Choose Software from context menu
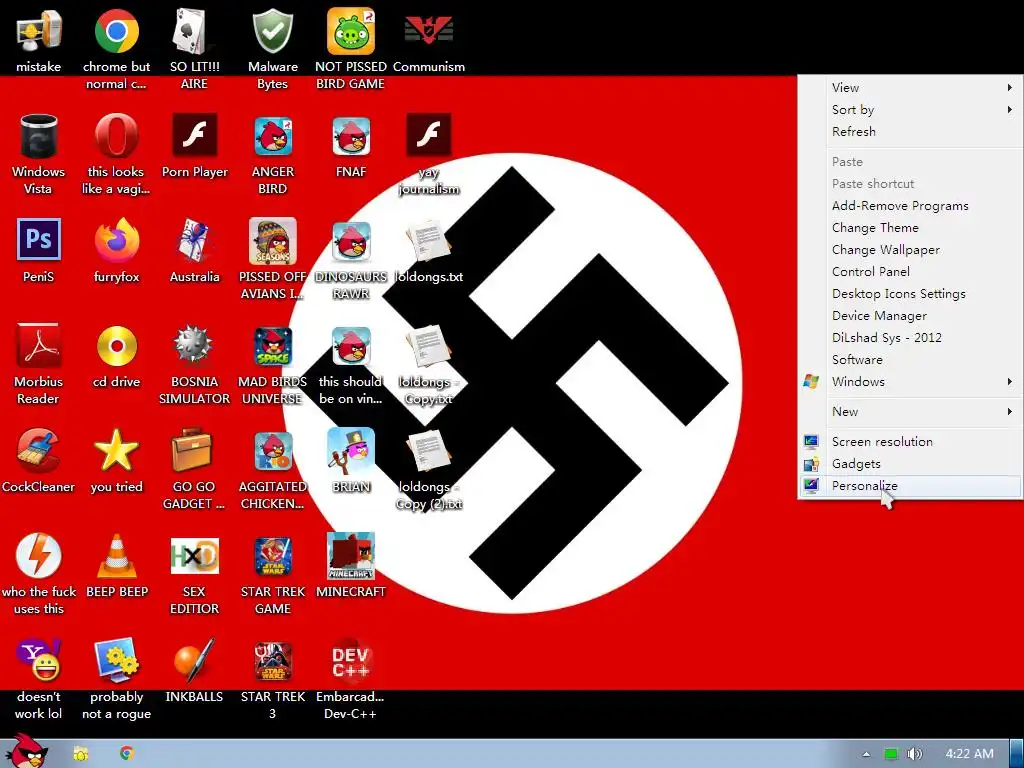Viewport: 1024px width, 768px height. (910, 359)
